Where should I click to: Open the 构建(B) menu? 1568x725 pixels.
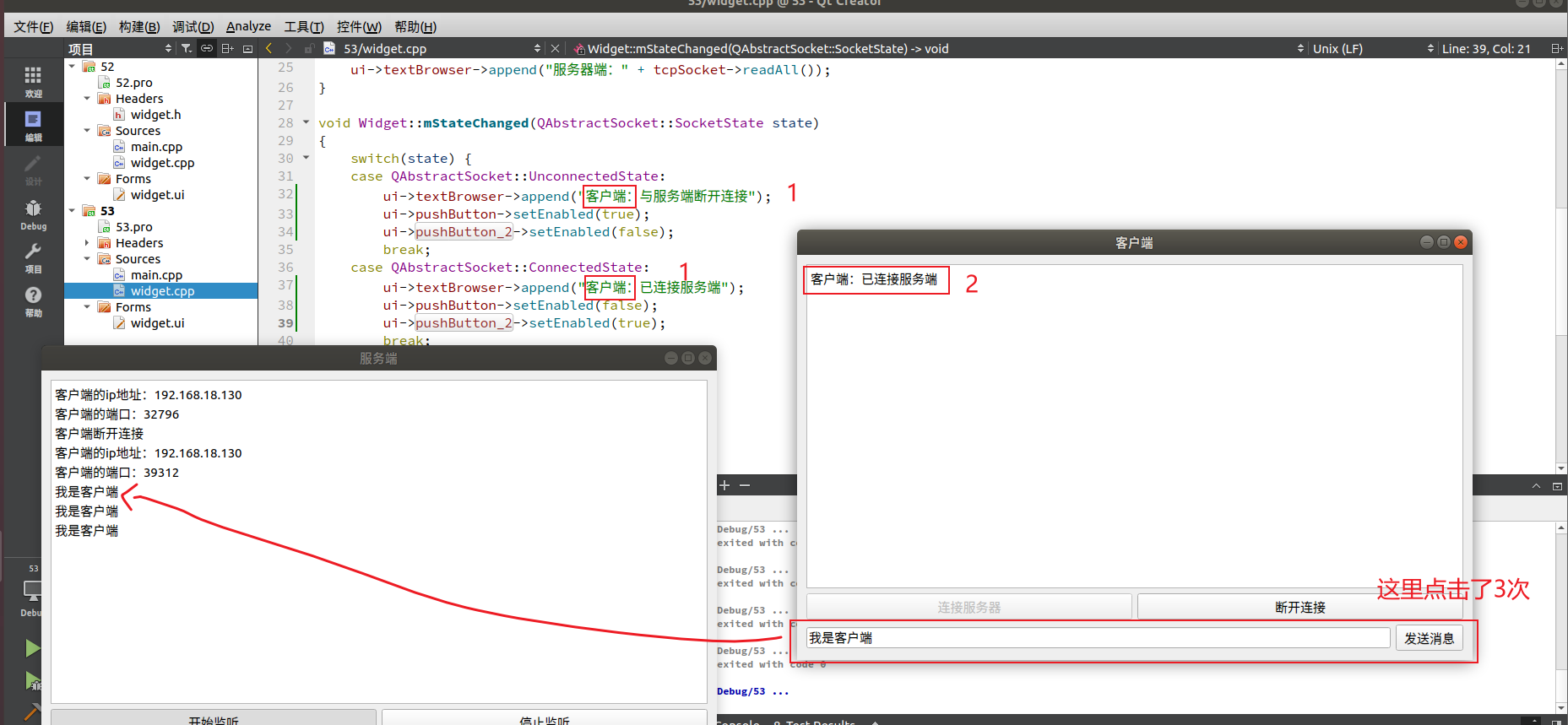pos(138,27)
